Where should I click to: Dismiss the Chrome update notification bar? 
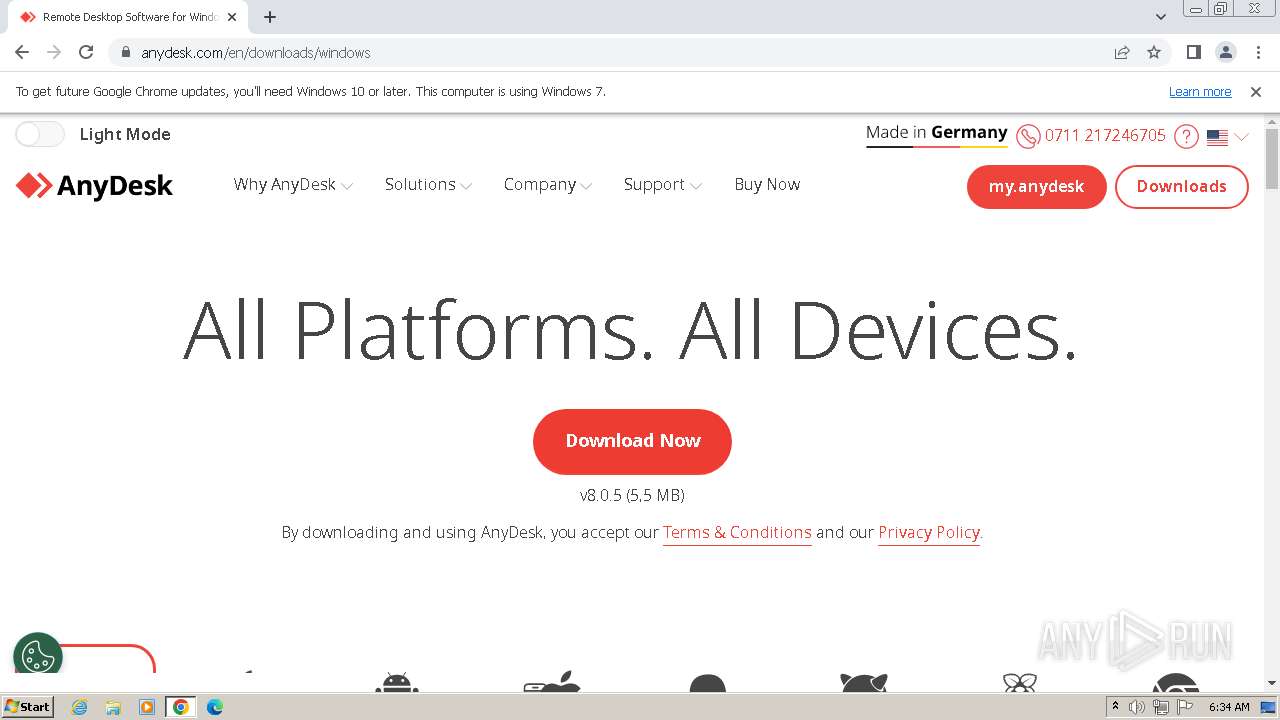[x=1256, y=92]
